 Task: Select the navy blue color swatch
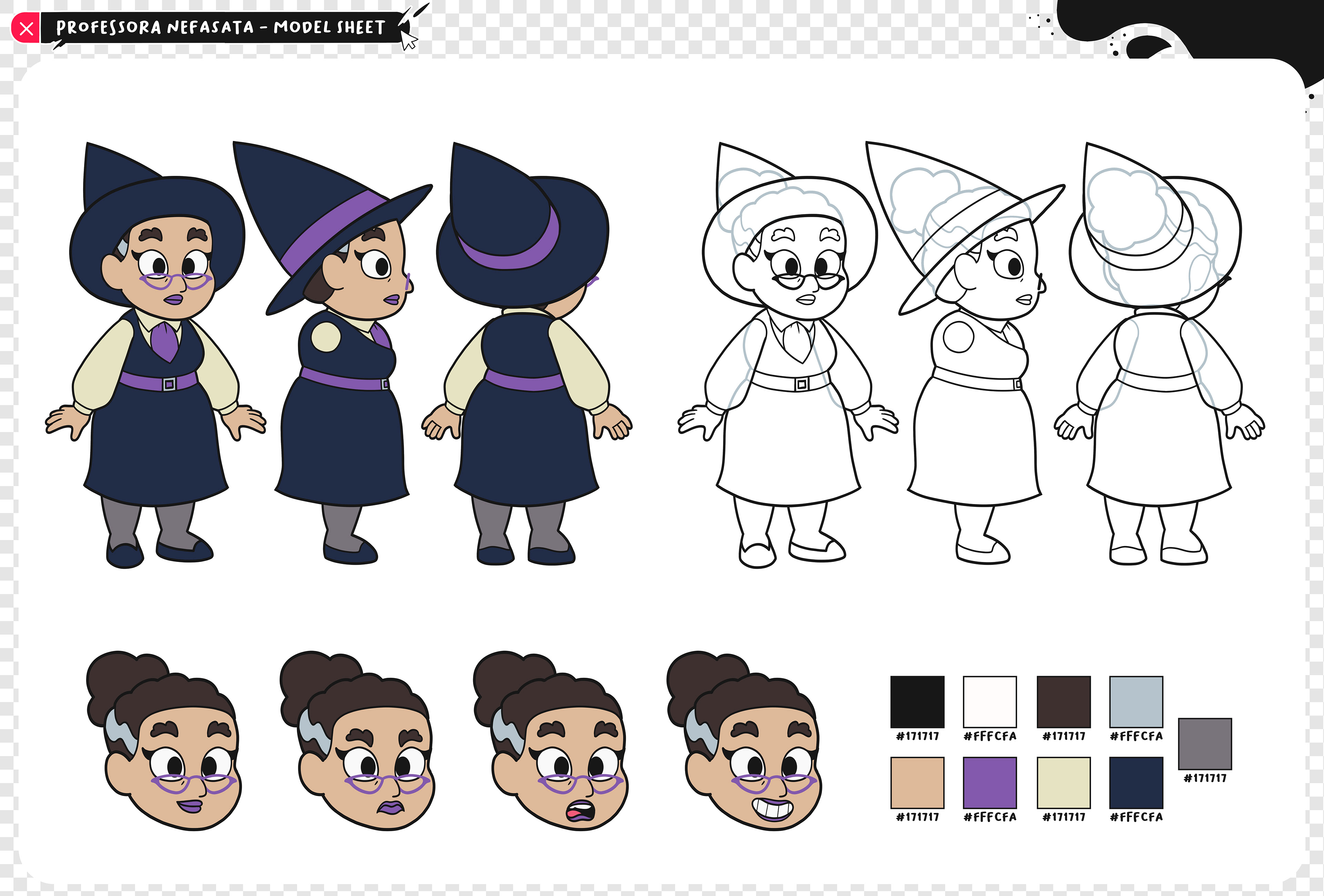pyautogui.click(x=1136, y=783)
